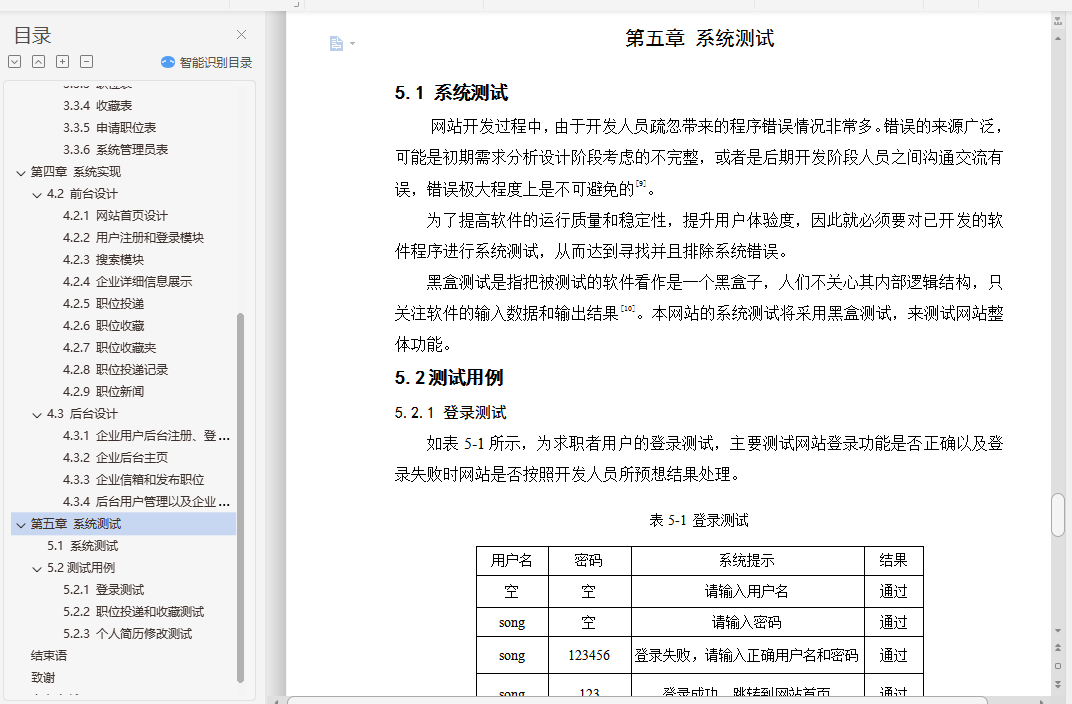Navigate to 4.2.9 职位新闻
This screenshot has height=704, width=1072.
coord(103,391)
